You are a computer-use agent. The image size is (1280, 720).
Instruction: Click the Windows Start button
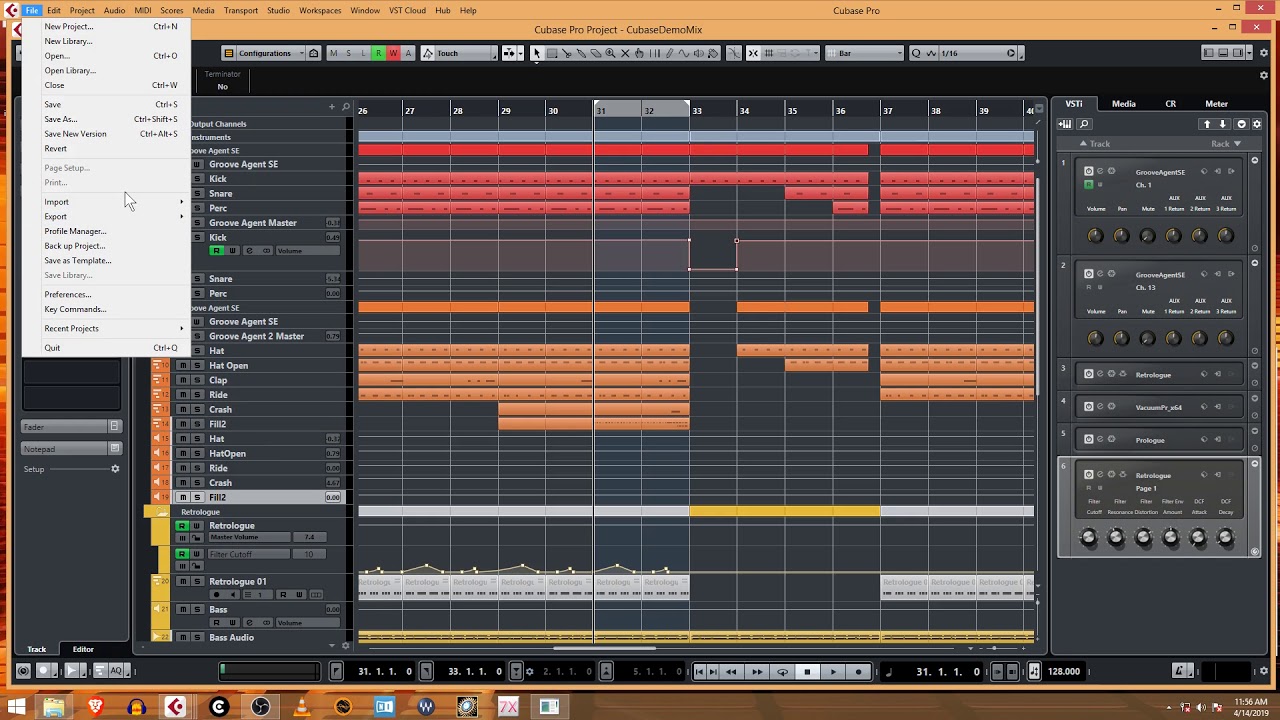17,707
